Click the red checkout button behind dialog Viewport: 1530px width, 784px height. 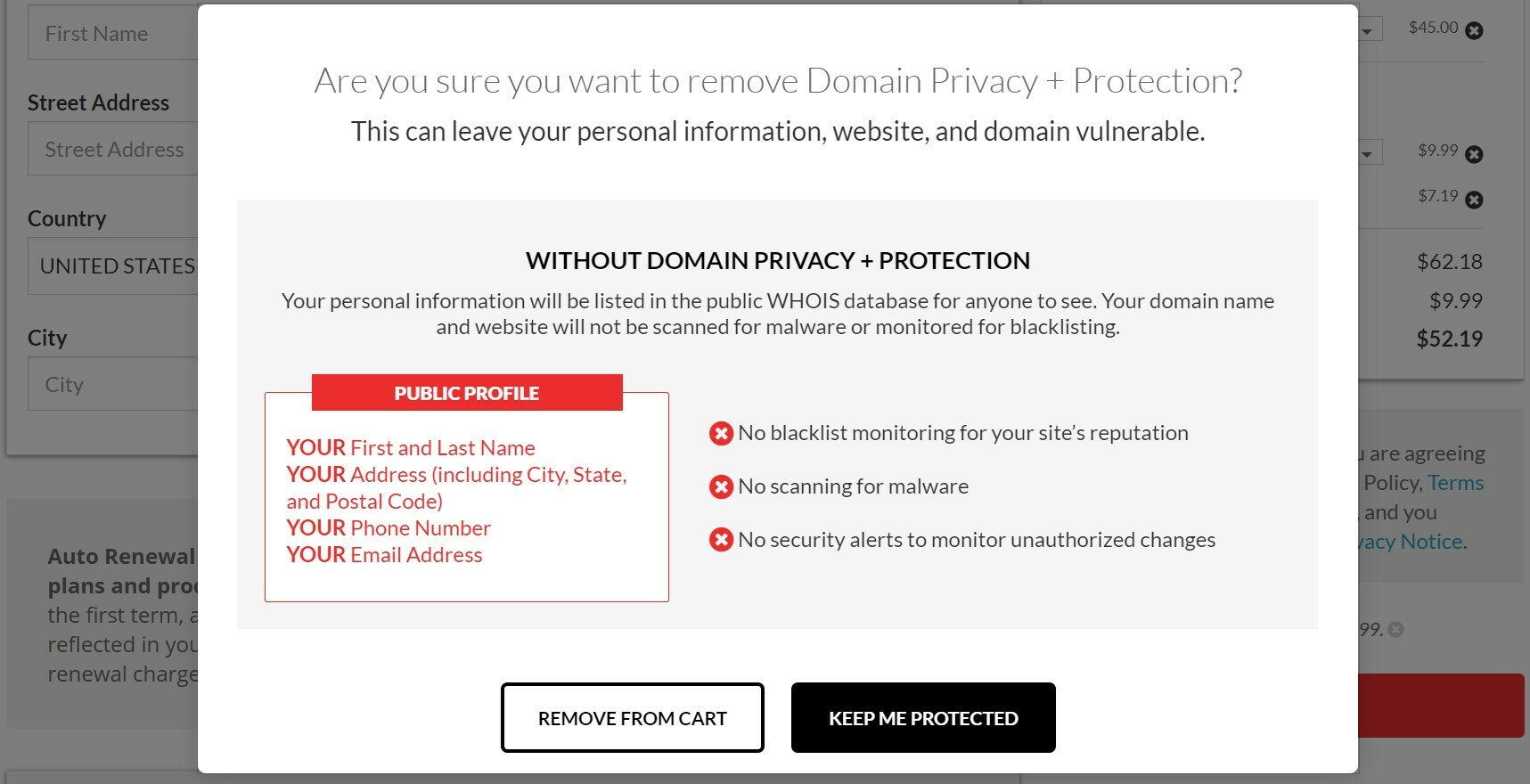click(1440, 706)
